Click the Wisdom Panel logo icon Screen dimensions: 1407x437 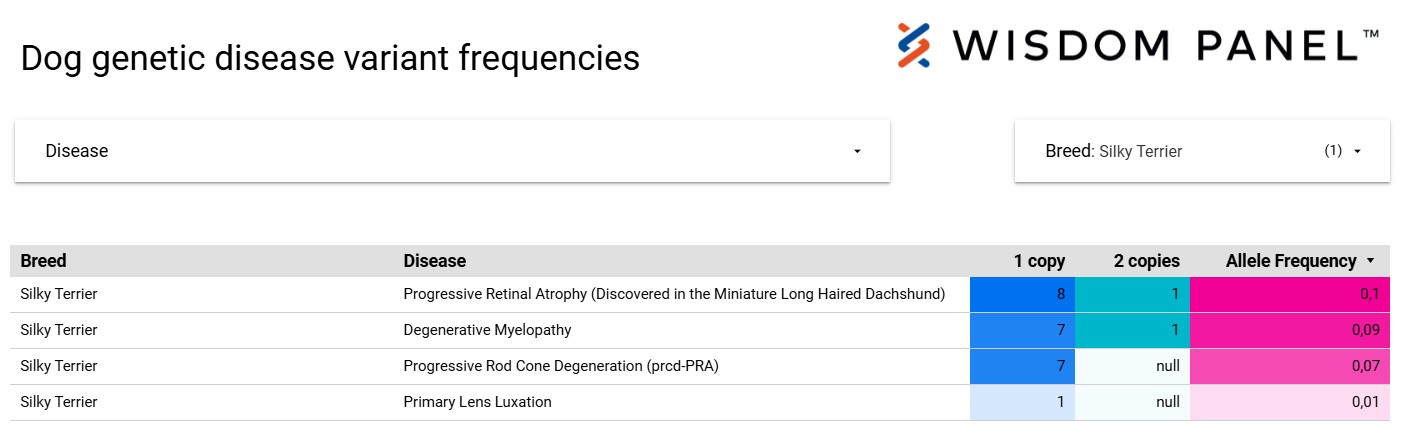coord(914,45)
